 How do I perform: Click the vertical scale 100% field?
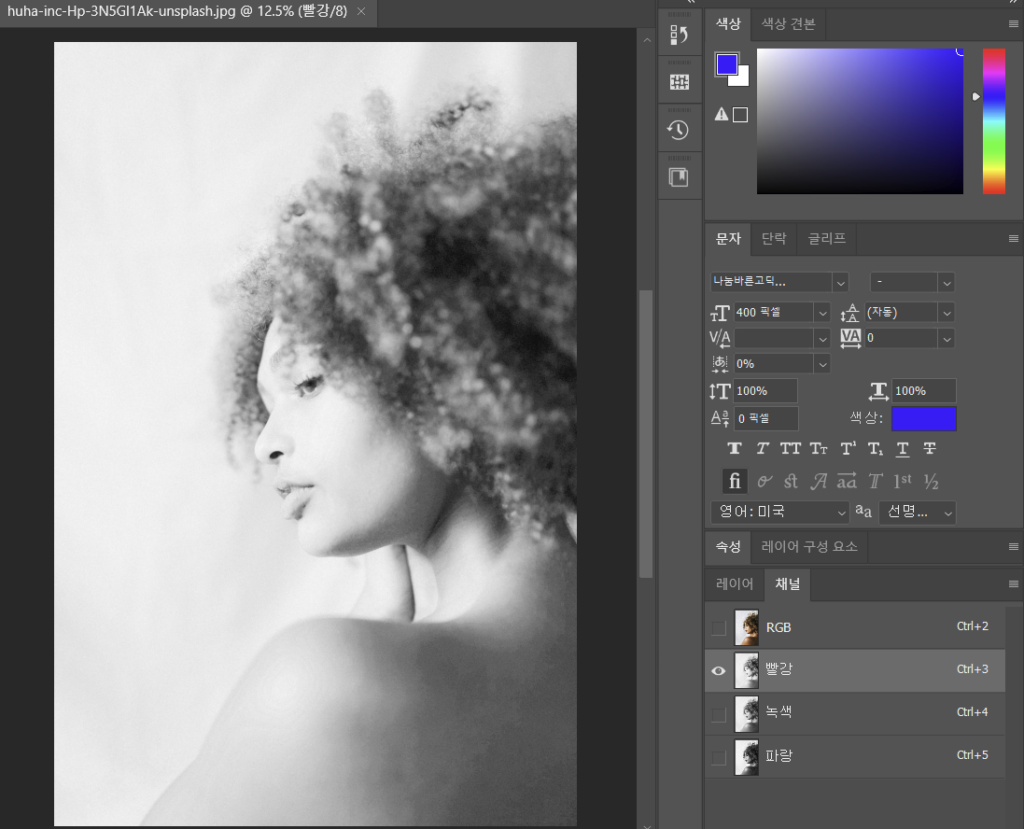coord(766,391)
